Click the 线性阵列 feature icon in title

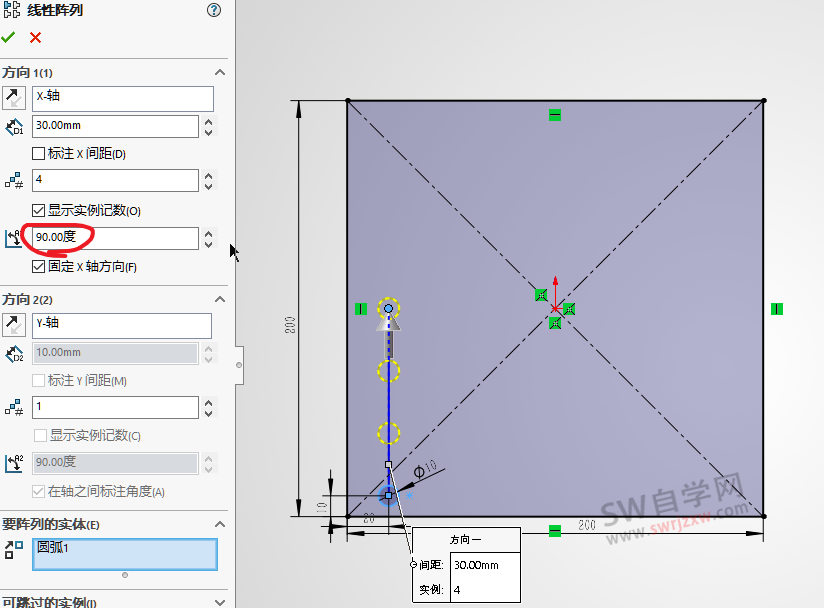10,10
